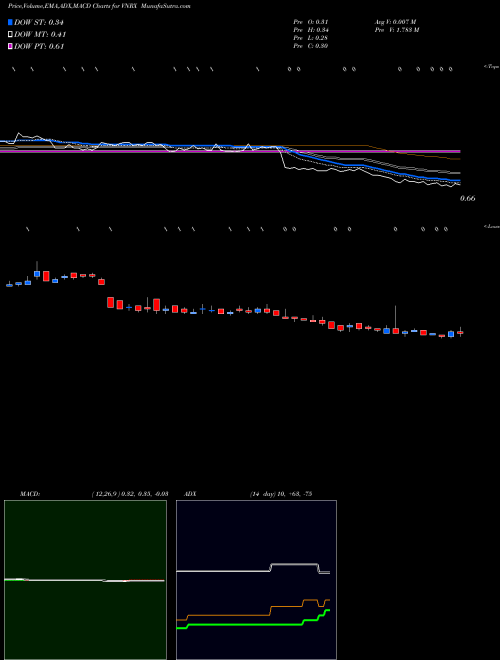Click the dark blue ADX chart panel

point(256,580)
